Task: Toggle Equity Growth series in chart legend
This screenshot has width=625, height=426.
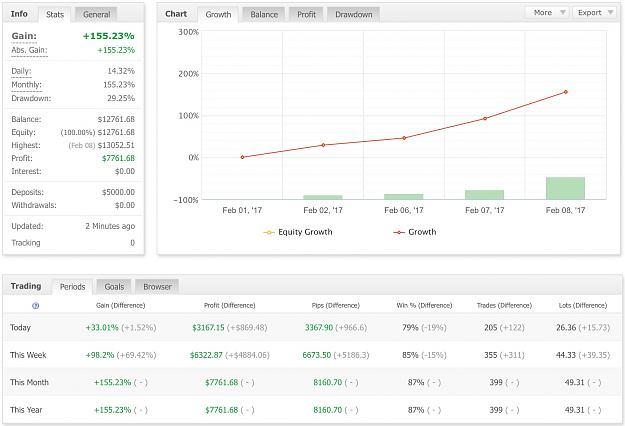Action: [x=298, y=232]
